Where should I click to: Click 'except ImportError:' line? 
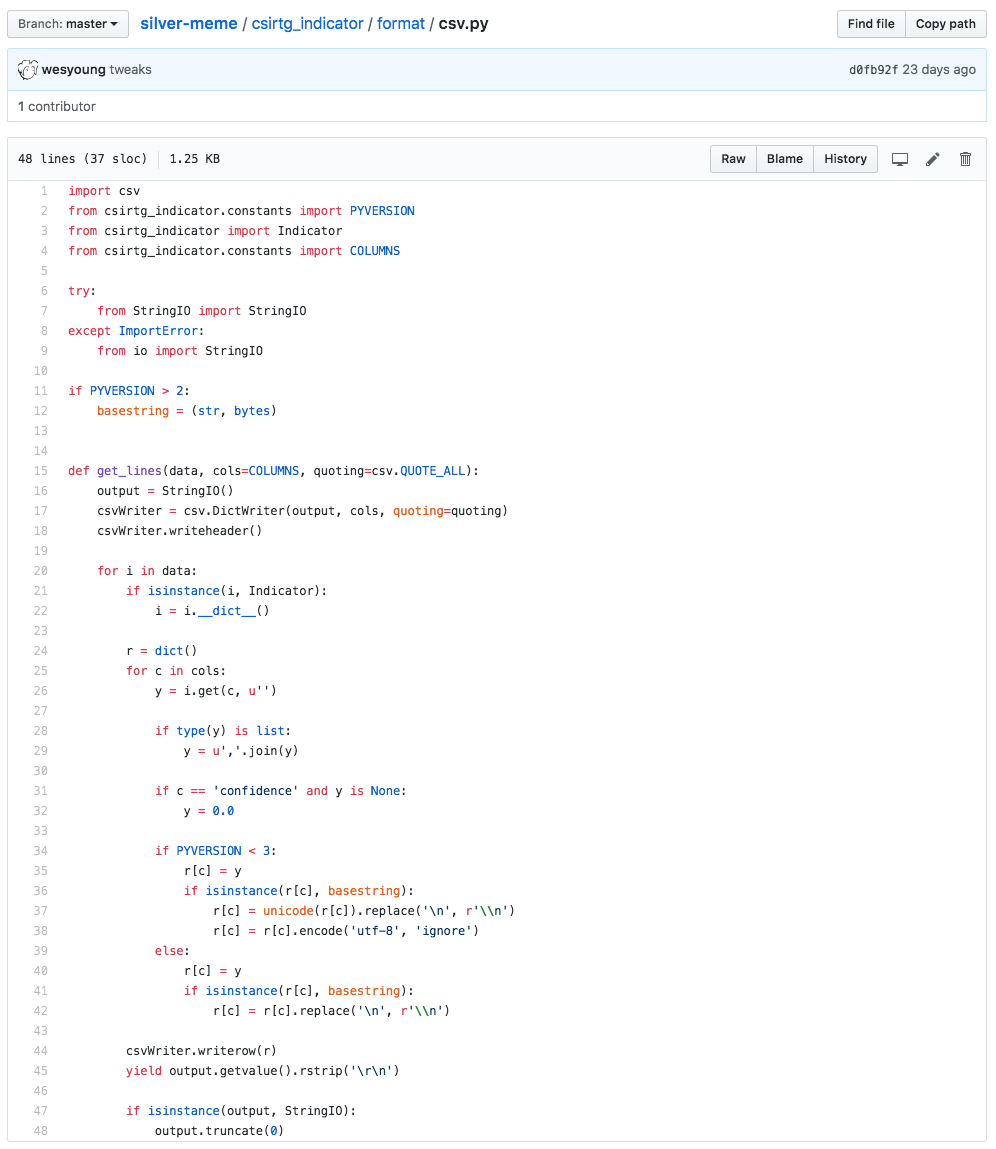pos(136,330)
